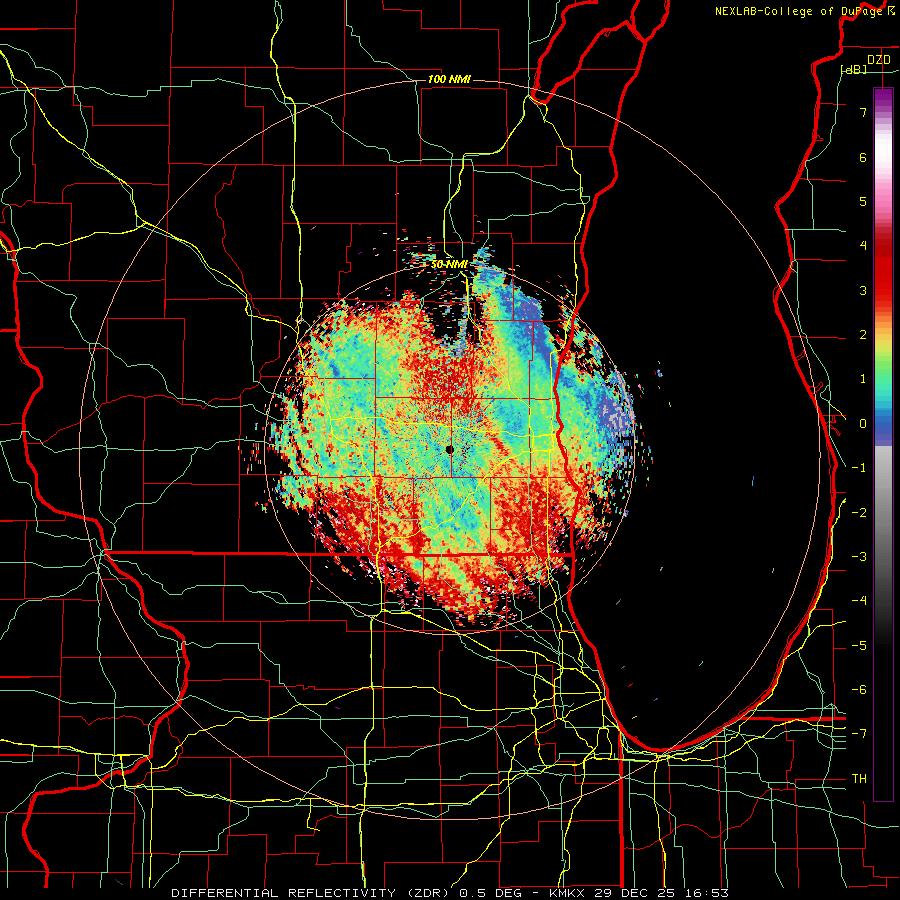Select the 3 value on the scale
The height and width of the screenshot is (900, 900).
coord(863,290)
